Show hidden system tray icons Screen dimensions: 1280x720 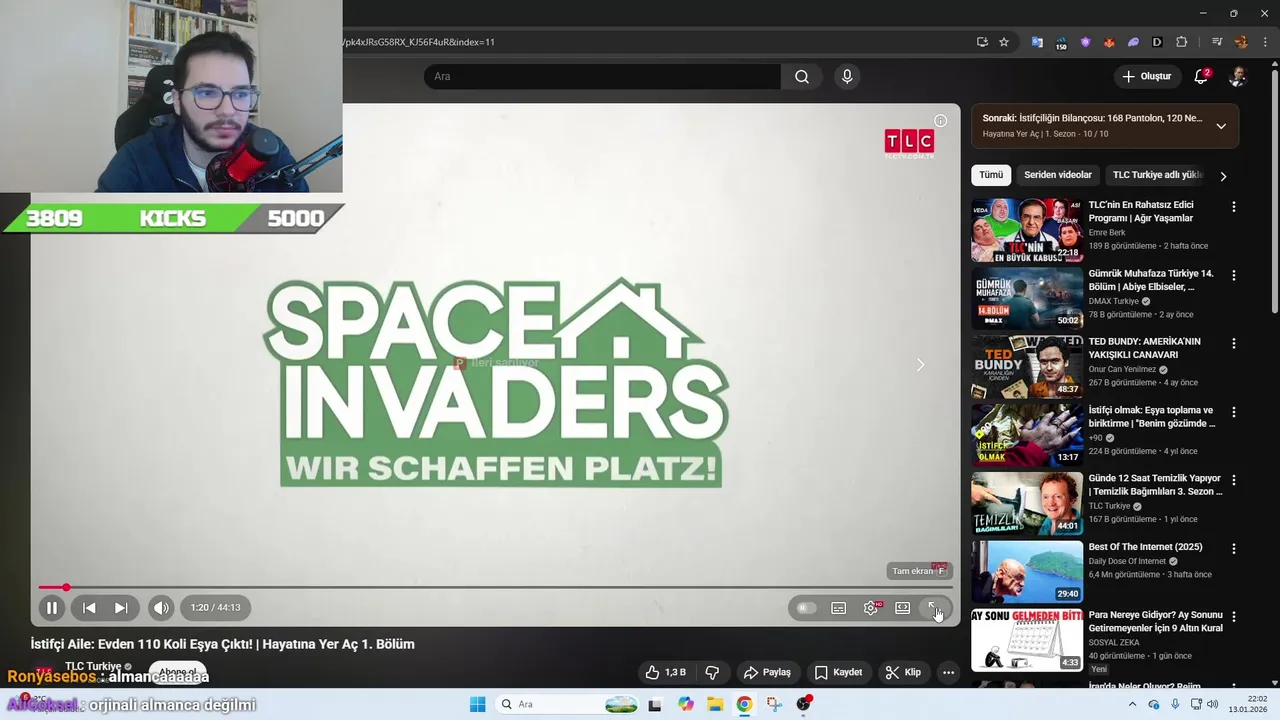point(1133,704)
